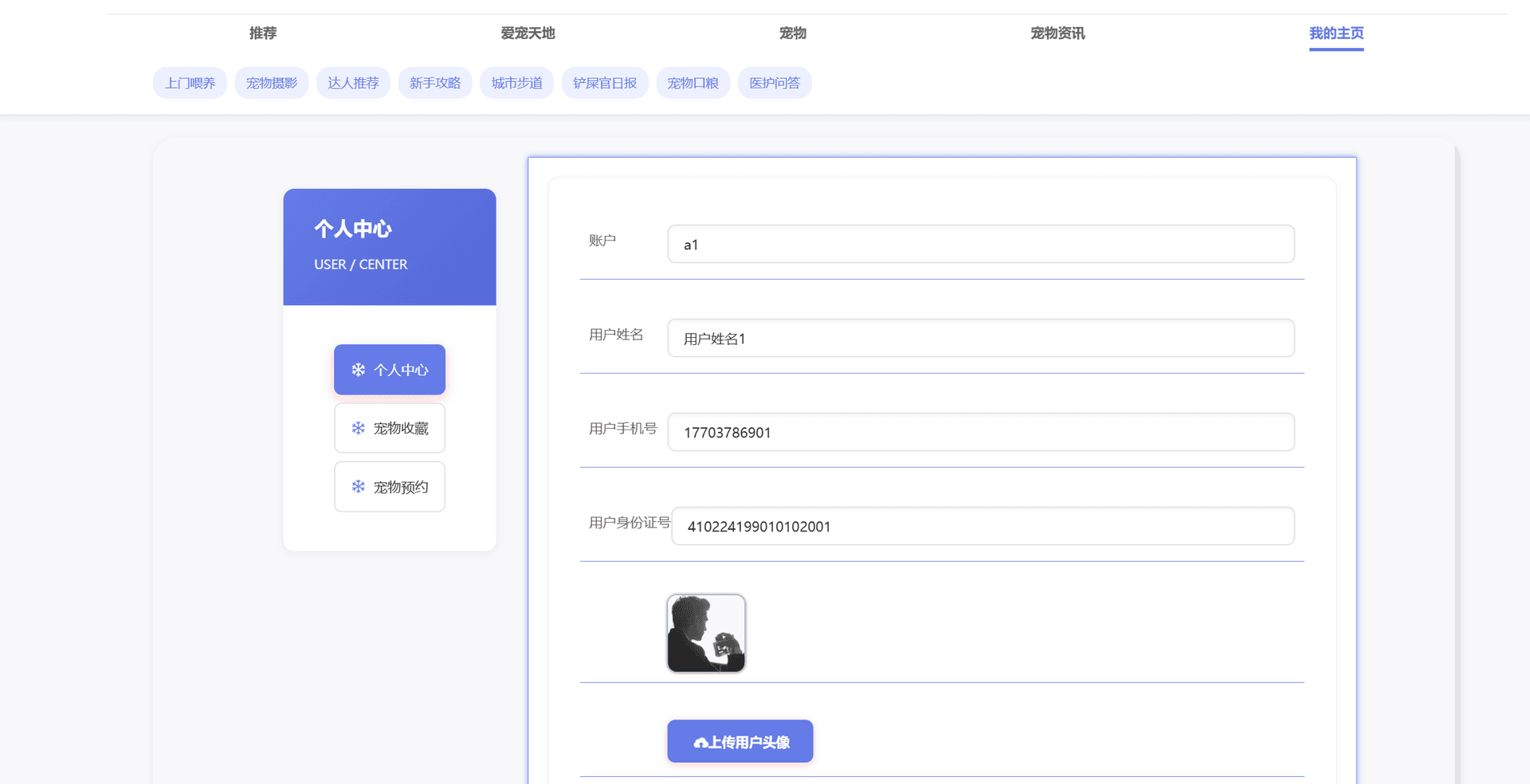Open the 达人推荐 category
The image size is (1530, 784).
click(353, 82)
